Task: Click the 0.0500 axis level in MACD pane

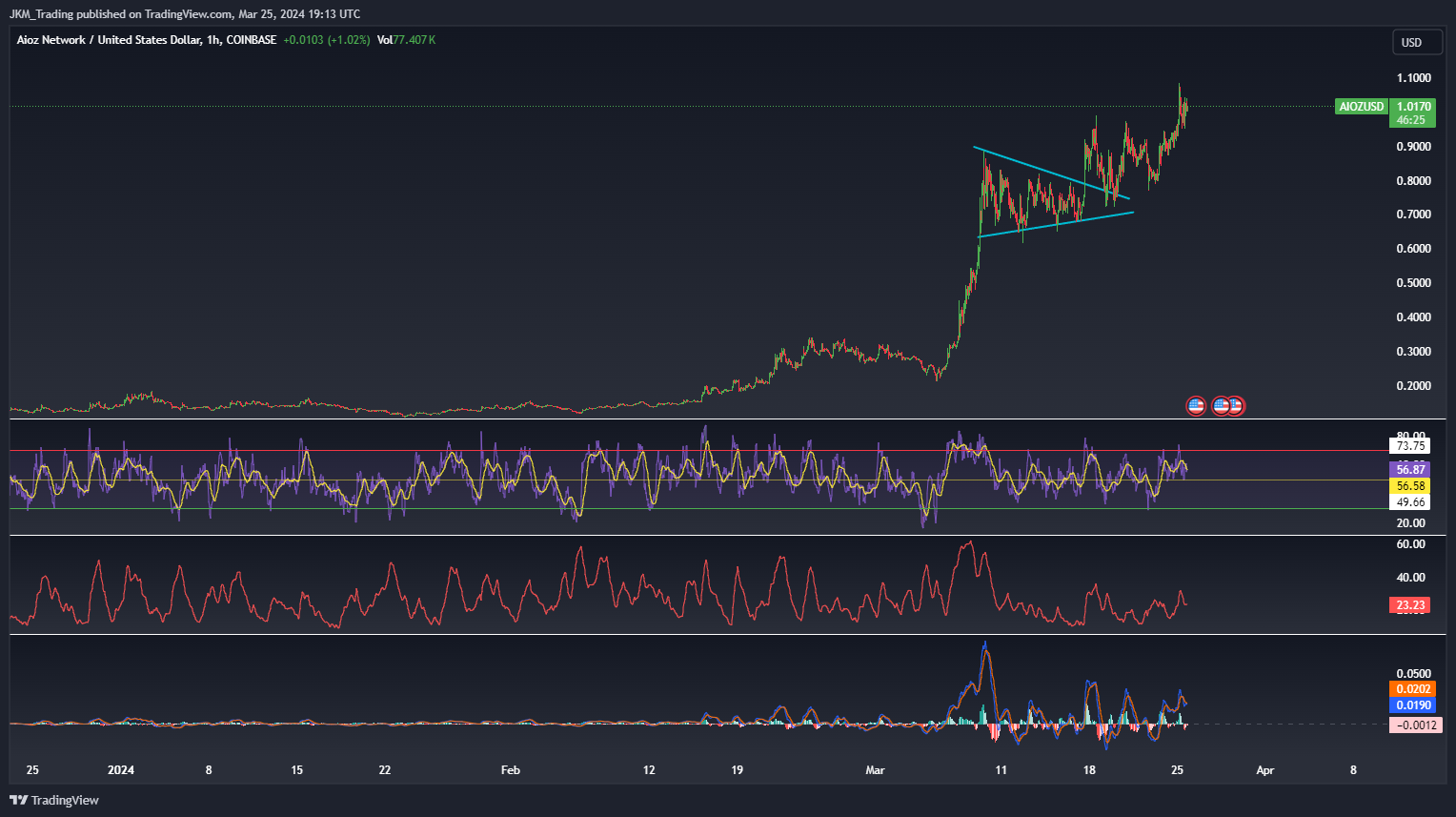Action: [1413, 674]
